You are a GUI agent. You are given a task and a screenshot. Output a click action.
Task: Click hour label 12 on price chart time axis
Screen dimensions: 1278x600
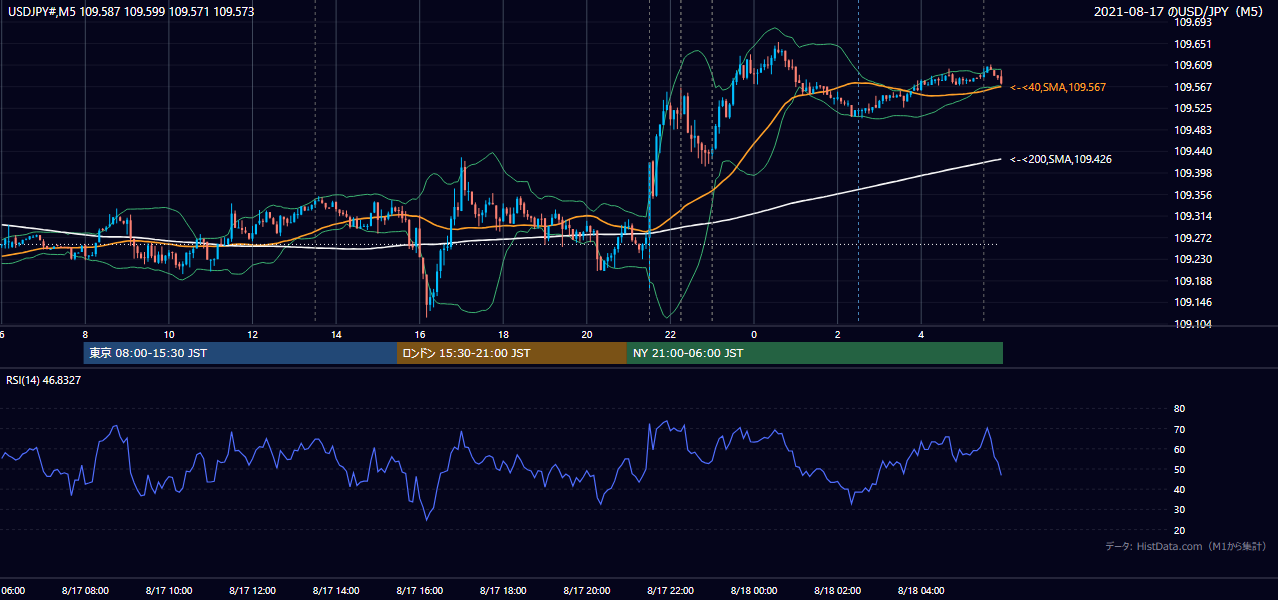(x=253, y=335)
